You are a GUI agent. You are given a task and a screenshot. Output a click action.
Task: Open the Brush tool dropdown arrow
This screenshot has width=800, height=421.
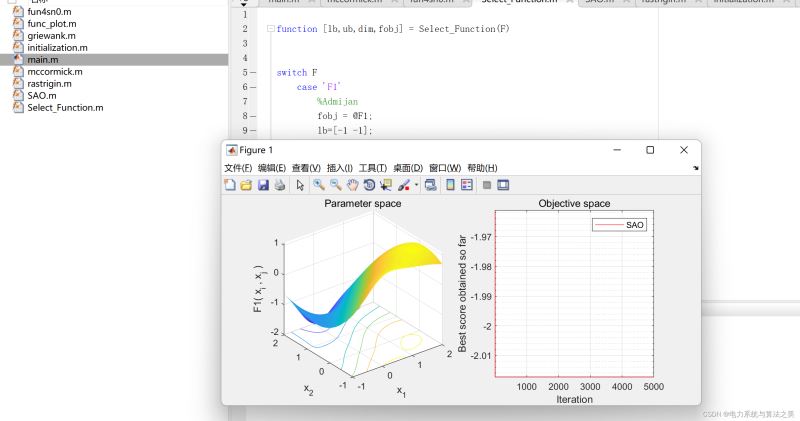415,186
